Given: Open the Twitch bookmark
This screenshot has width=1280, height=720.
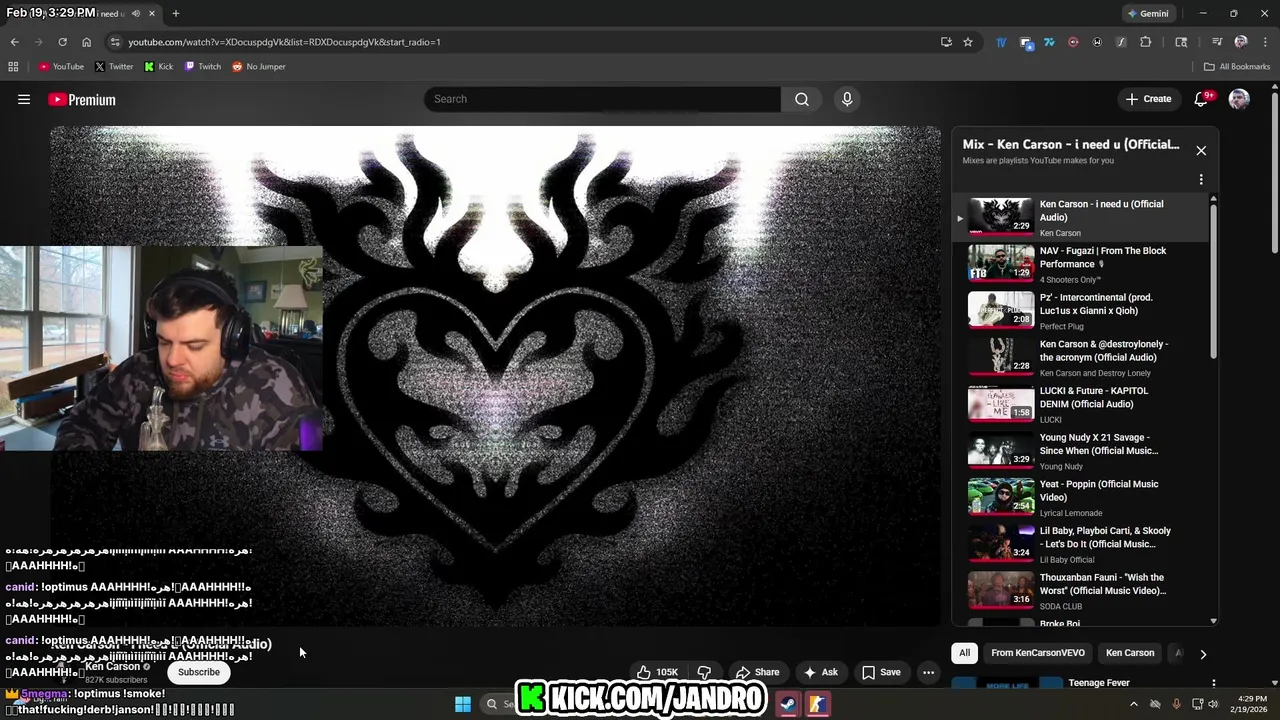Looking at the screenshot, I should (x=203, y=67).
